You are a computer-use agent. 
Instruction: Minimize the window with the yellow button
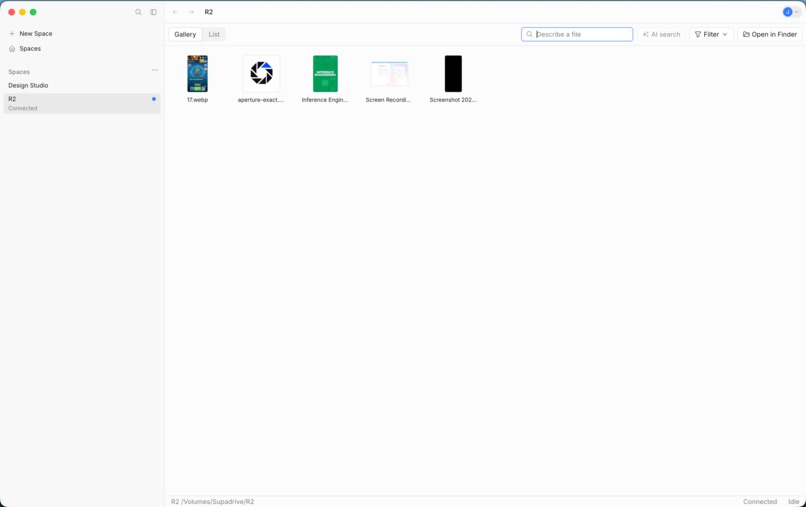coord(23,12)
